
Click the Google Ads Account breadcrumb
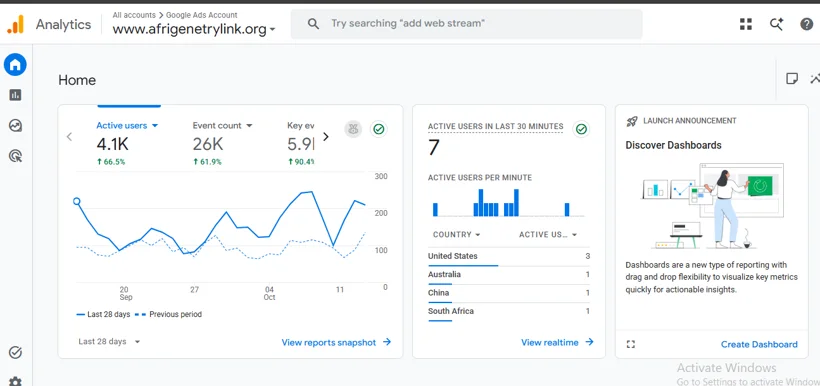[x=201, y=15]
